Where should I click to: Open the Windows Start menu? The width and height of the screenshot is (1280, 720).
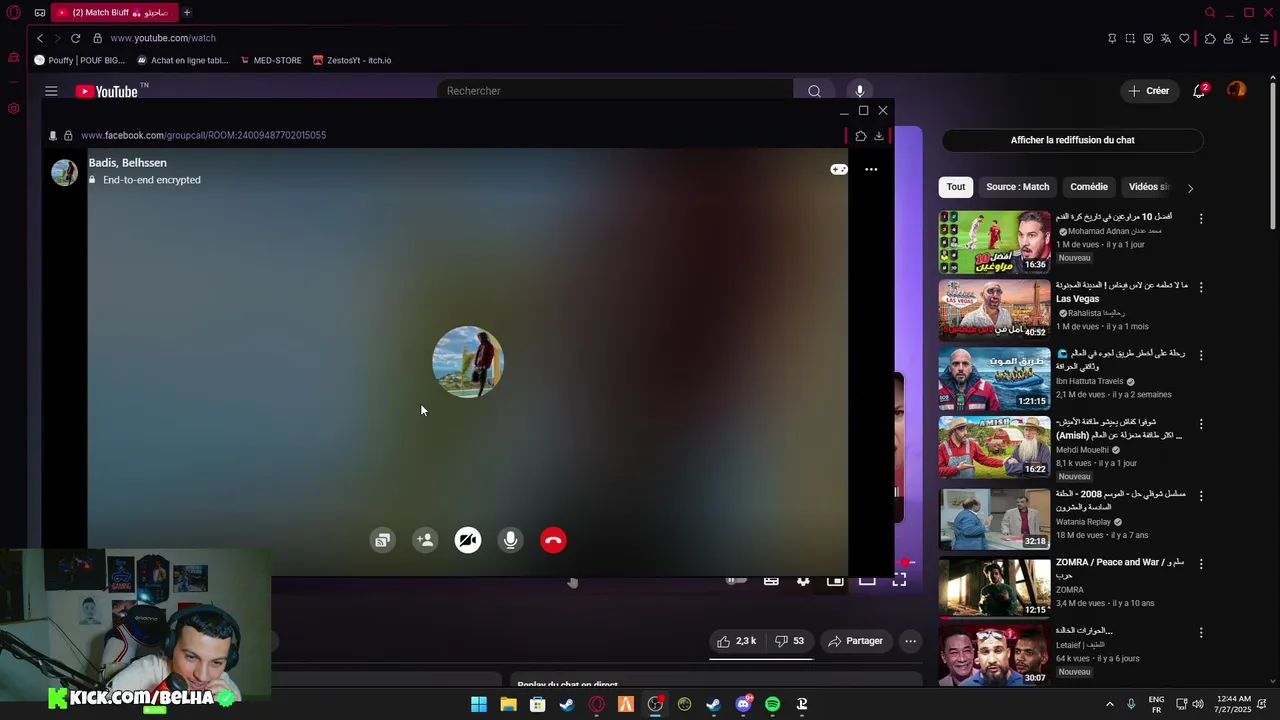479,704
